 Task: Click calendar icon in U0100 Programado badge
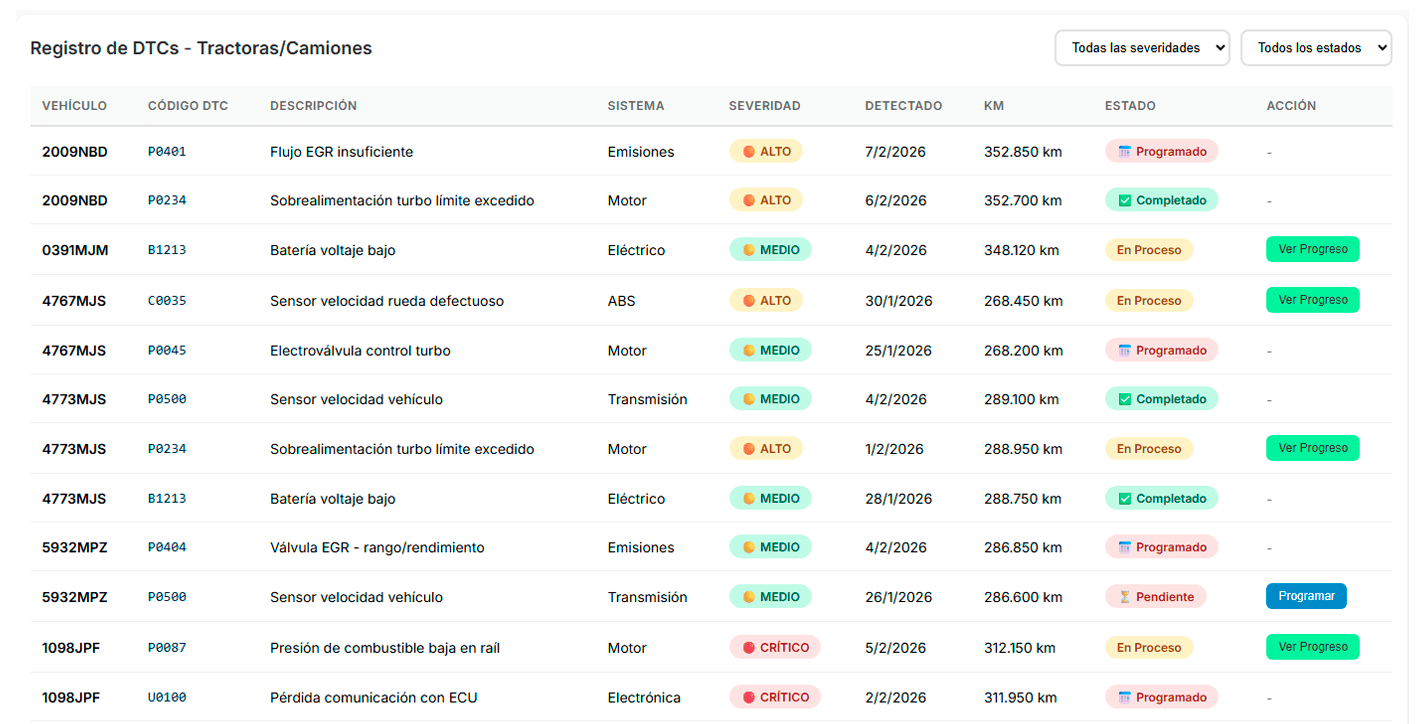pyautogui.click(x=1124, y=698)
